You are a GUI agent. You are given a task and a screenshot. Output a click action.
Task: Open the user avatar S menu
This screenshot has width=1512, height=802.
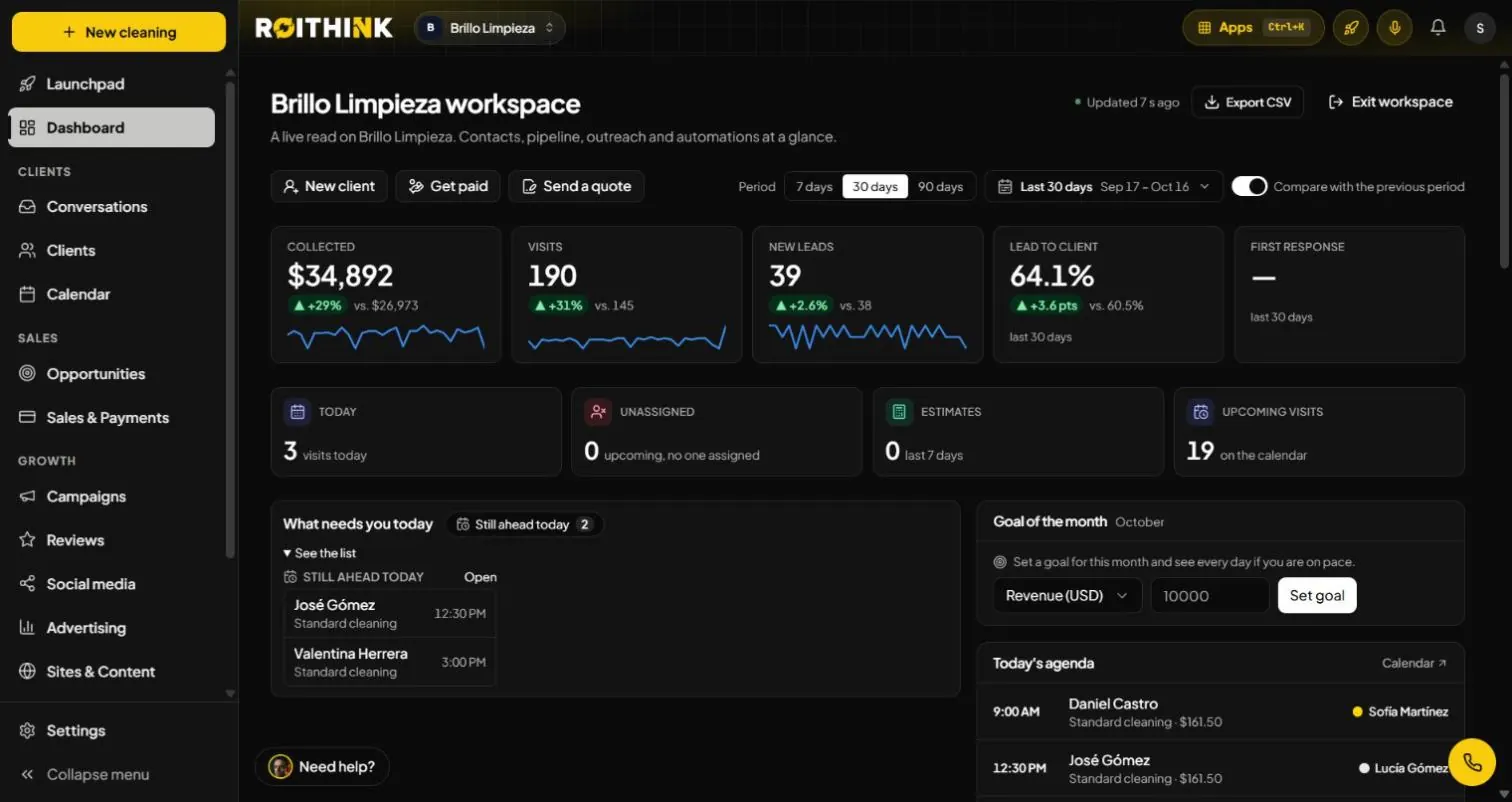pyautogui.click(x=1480, y=28)
